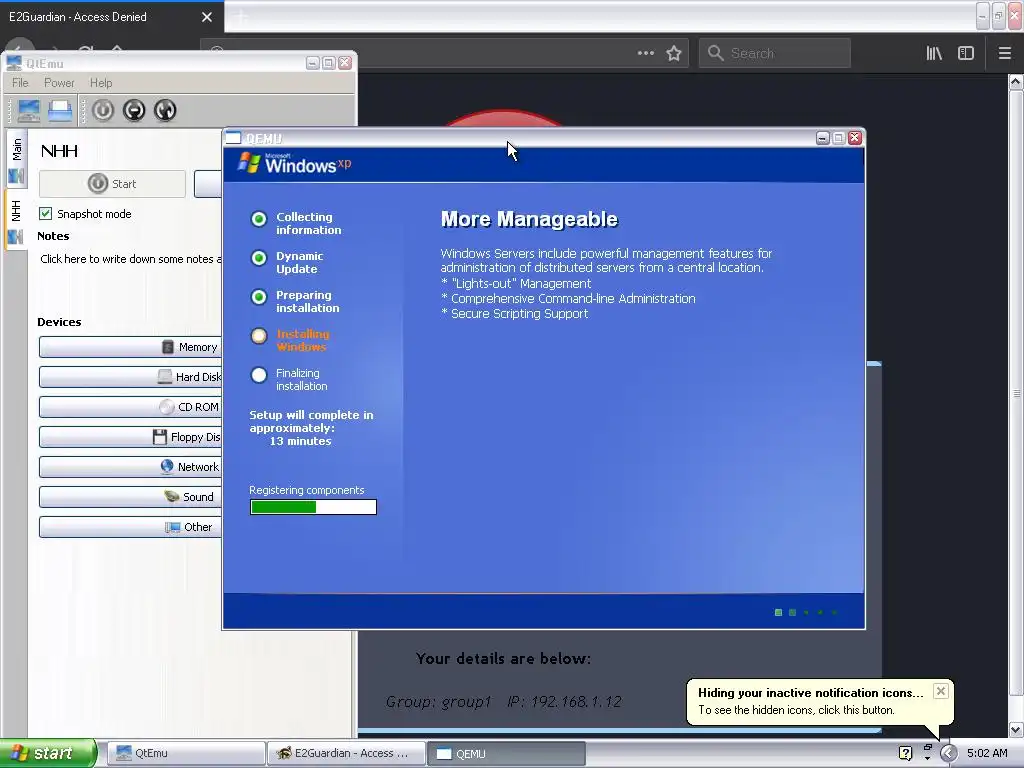Expand the CD ROM device section
Screen dimensions: 1024x768
pyautogui.click(x=131, y=407)
